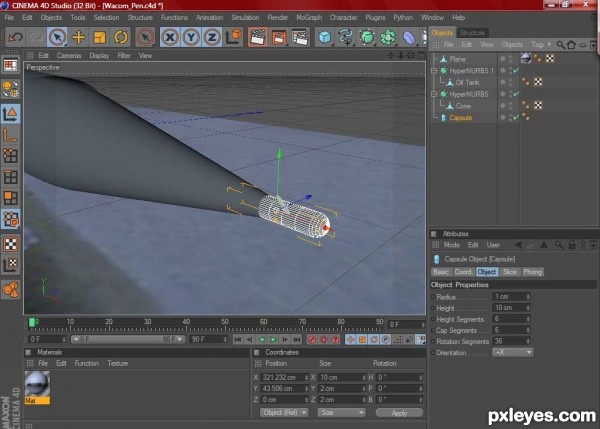This screenshot has width=600, height=429.
Task: Toggle HyperNURBS 1 enable checkmark
Action: pos(516,71)
